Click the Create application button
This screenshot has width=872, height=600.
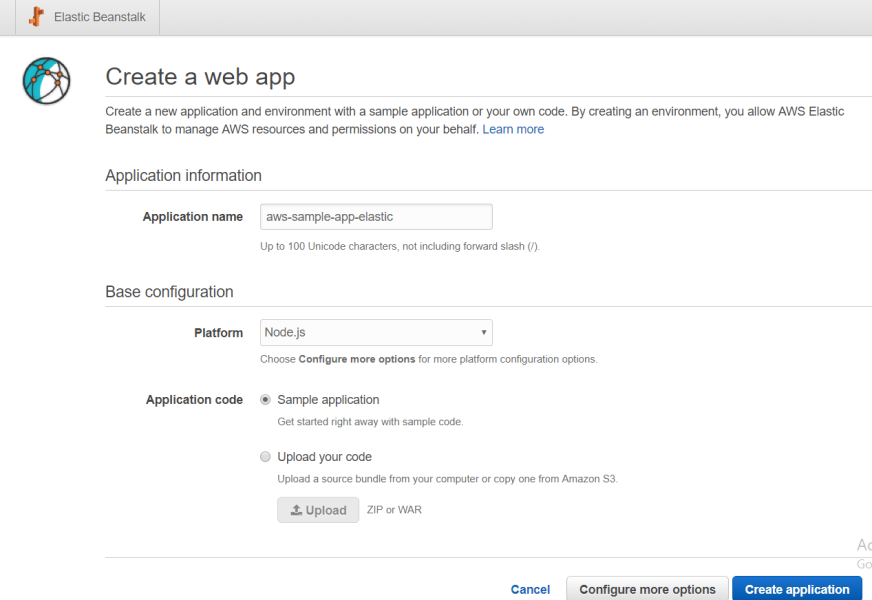[x=797, y=589]
